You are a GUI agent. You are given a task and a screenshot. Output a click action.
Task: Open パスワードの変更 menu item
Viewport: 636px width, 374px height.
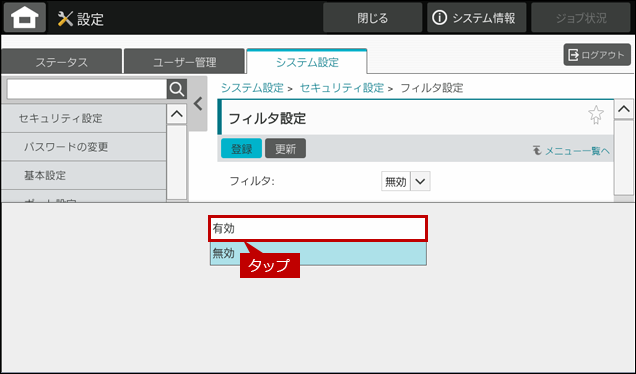click(x=84, y=146)
